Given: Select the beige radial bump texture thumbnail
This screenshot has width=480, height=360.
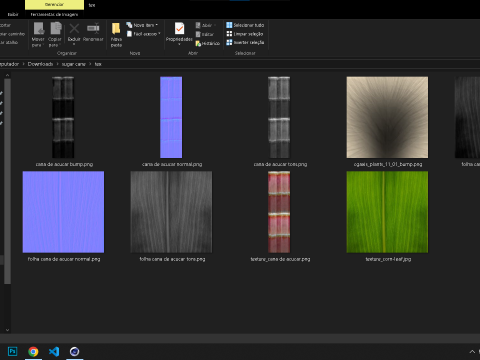Looking at the screenshot, I should pos(387,117).
